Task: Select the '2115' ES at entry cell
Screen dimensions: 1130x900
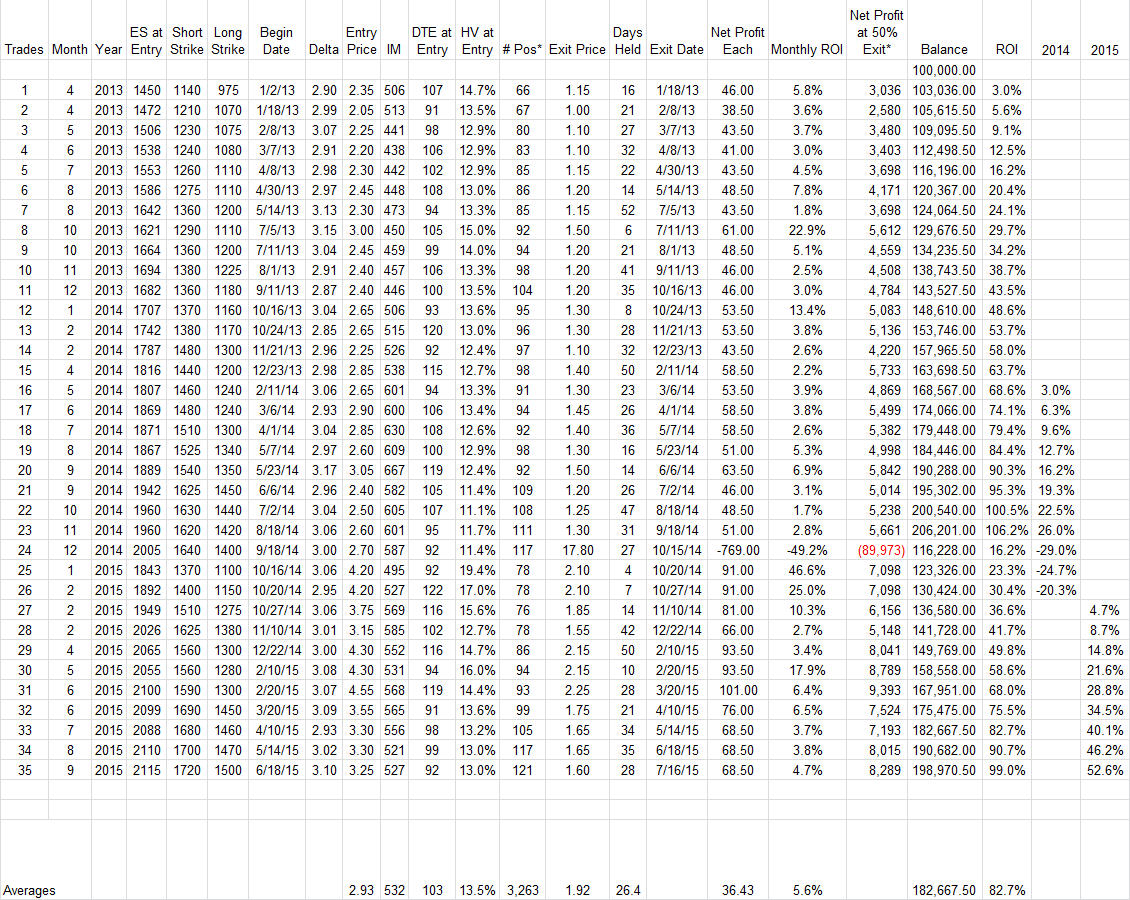Action: tap(146, 770)
